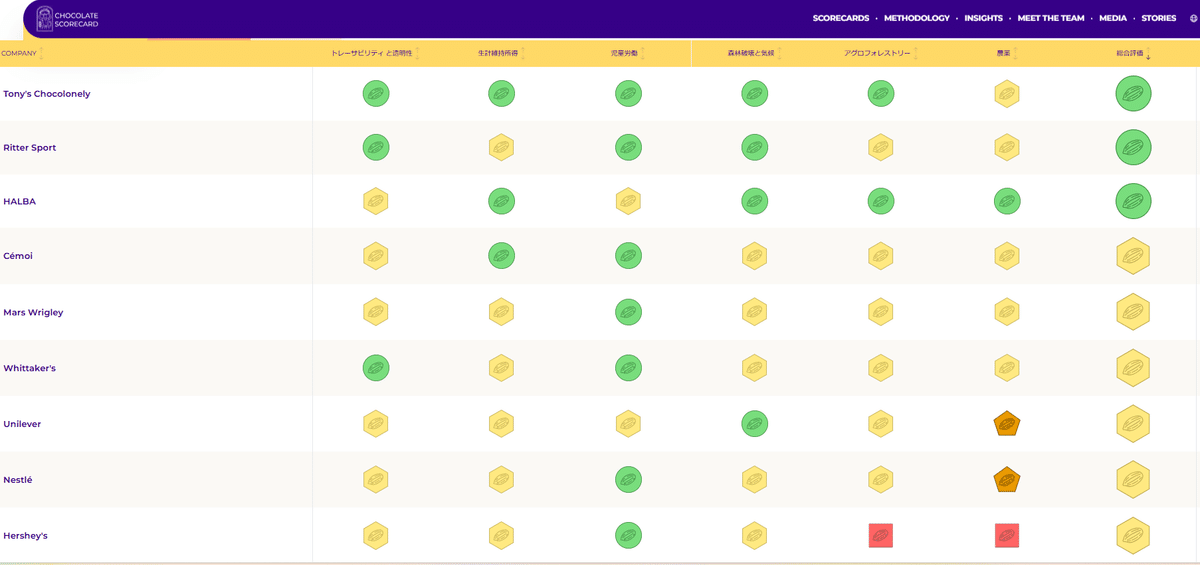Open HALBA company link
The width and height of the screenshot is (1200, 565).
(x=19, y=202)
